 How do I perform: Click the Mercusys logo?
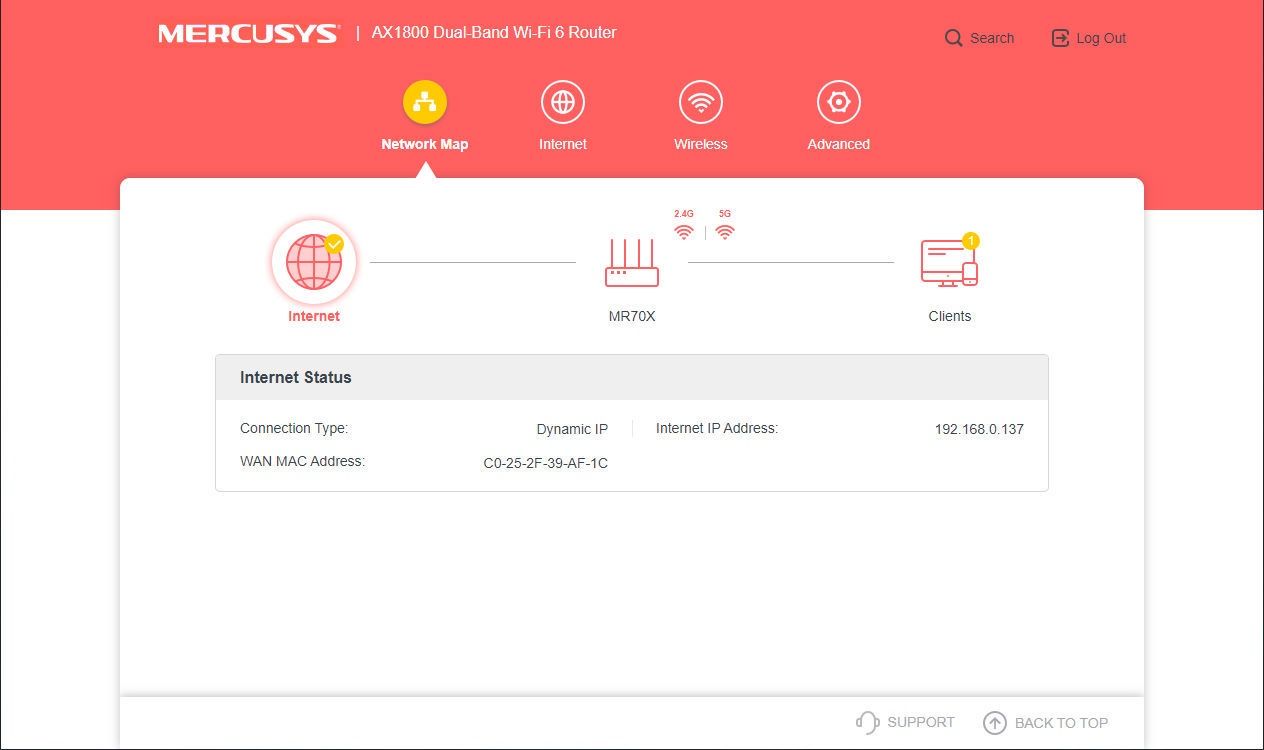pyautogui.click(x=249, y=34)
